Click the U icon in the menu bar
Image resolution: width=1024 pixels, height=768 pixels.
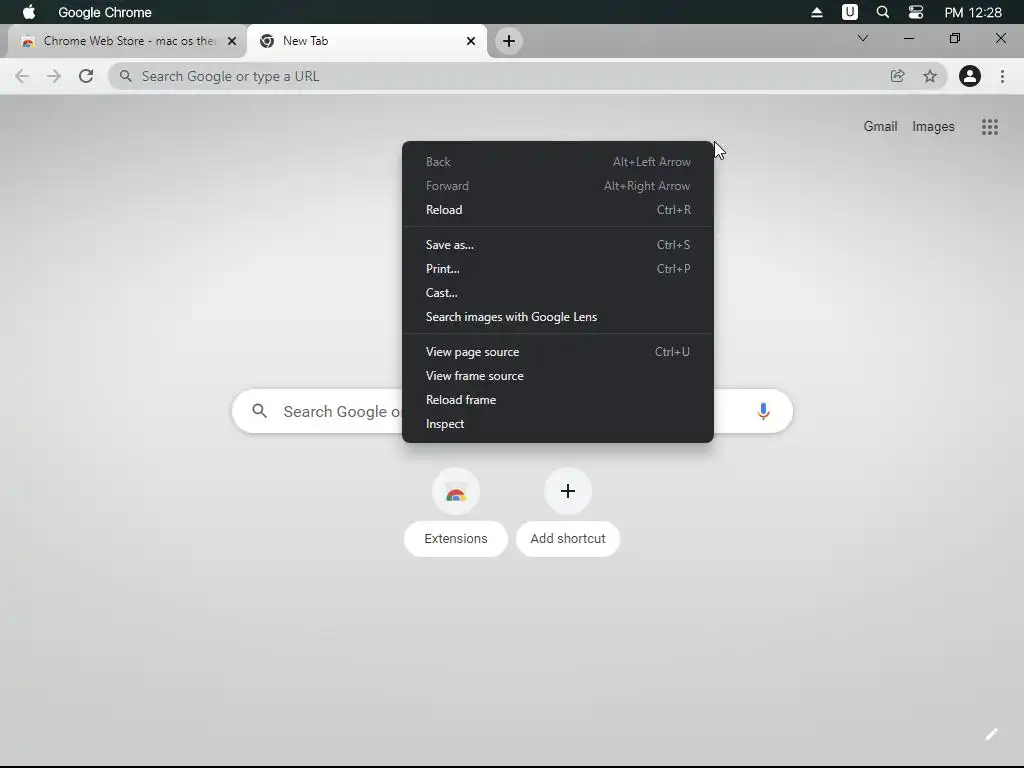(850, 12)
